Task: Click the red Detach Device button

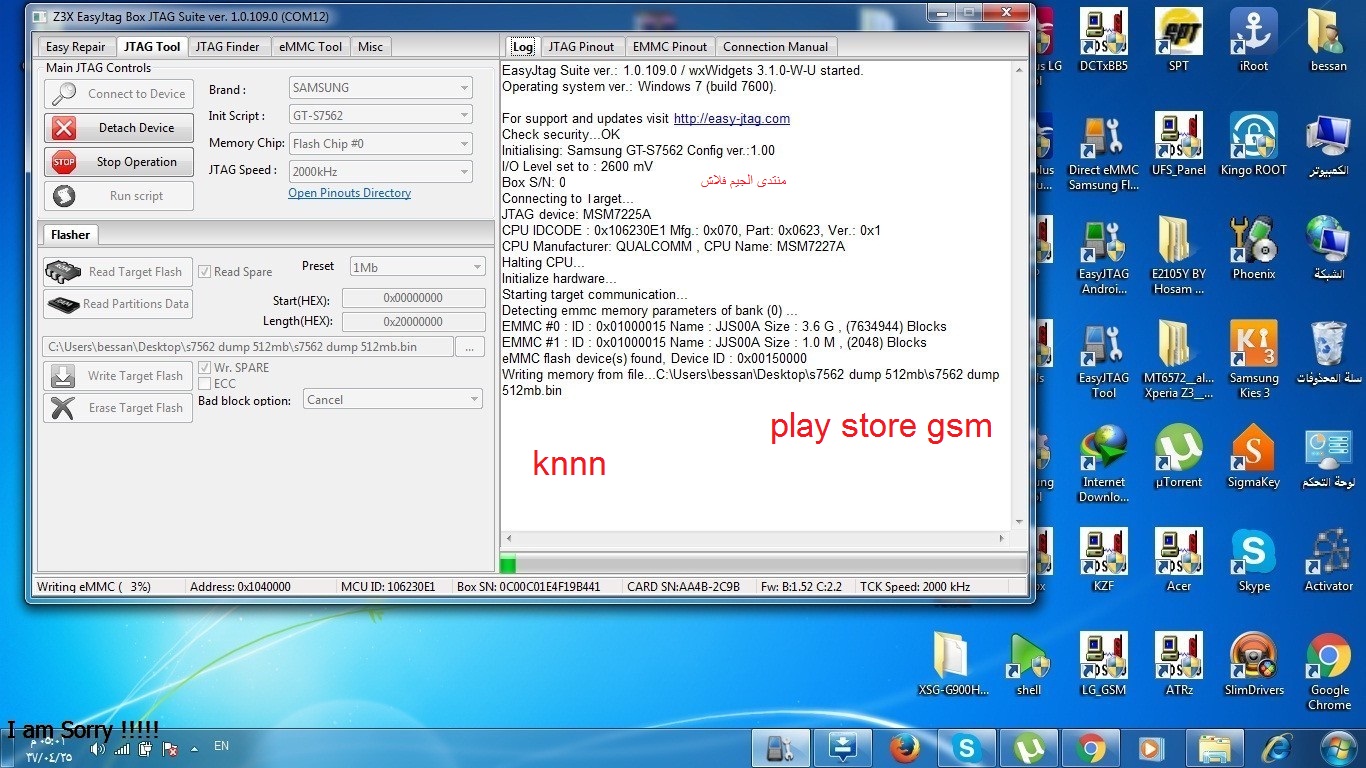Action: (x=119, y=128)
